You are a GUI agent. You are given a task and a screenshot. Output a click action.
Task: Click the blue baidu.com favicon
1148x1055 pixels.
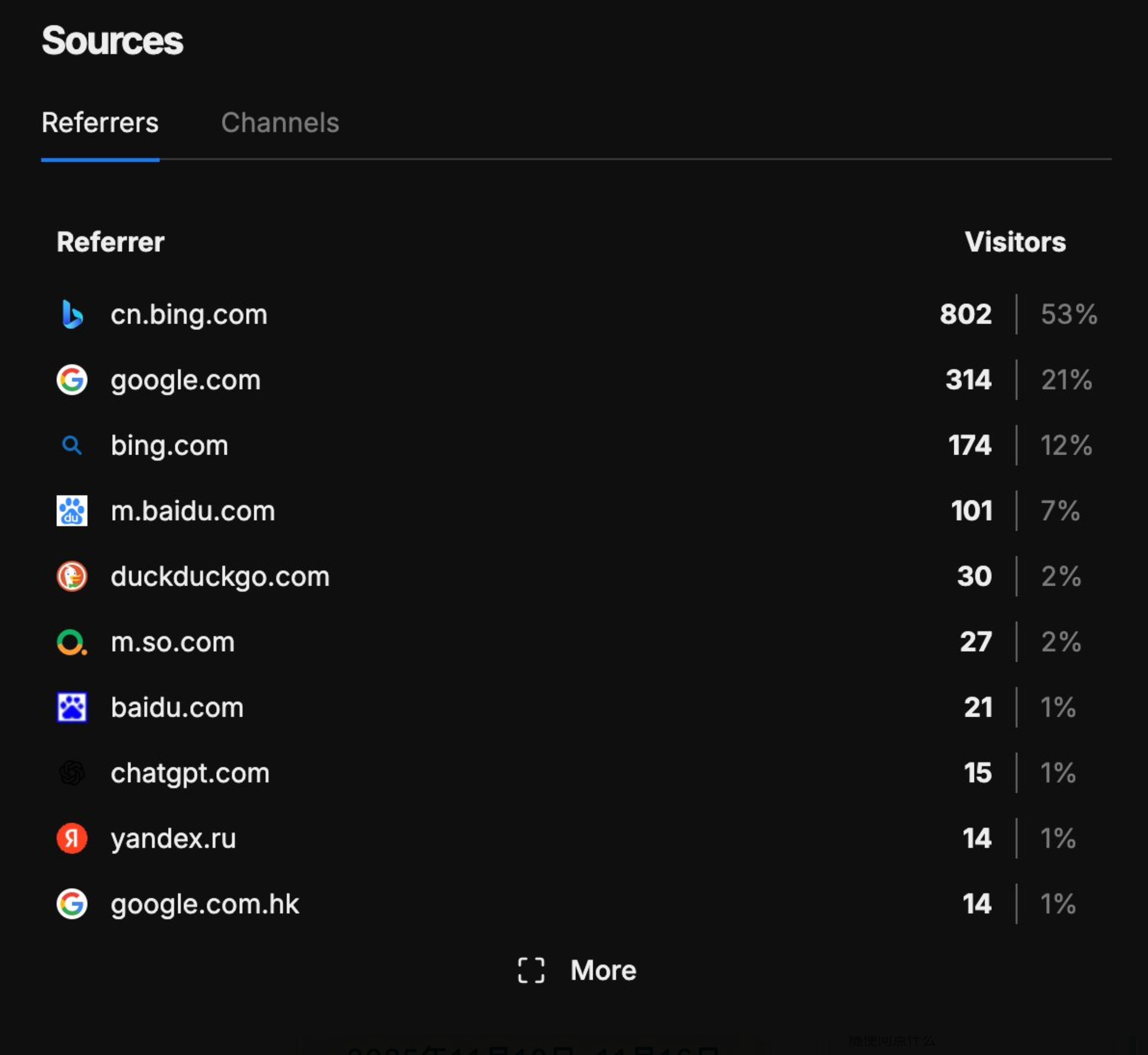[72, 707]
